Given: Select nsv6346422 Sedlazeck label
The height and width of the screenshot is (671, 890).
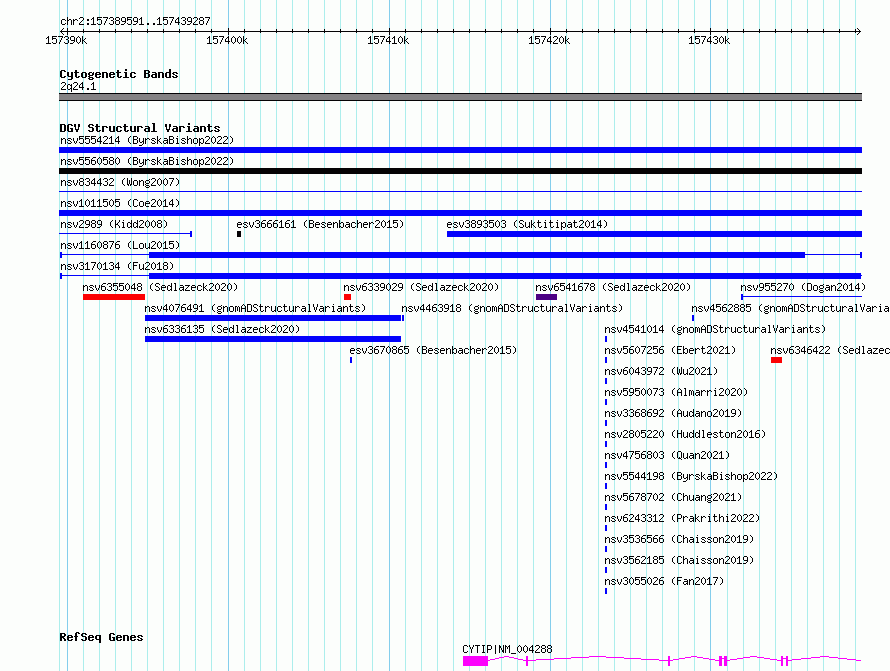Looking at the screenshot, I should (x=830, y=350).
